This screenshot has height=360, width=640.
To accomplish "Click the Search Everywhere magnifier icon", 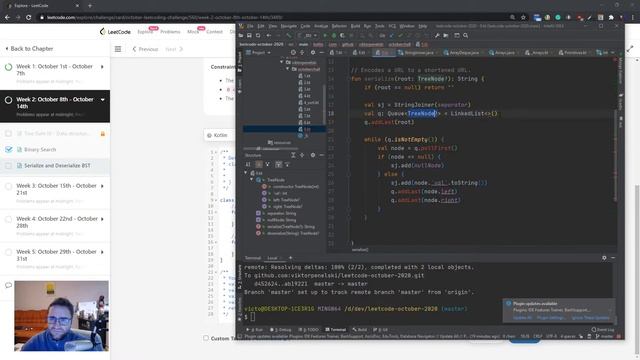I will point(466,36).
